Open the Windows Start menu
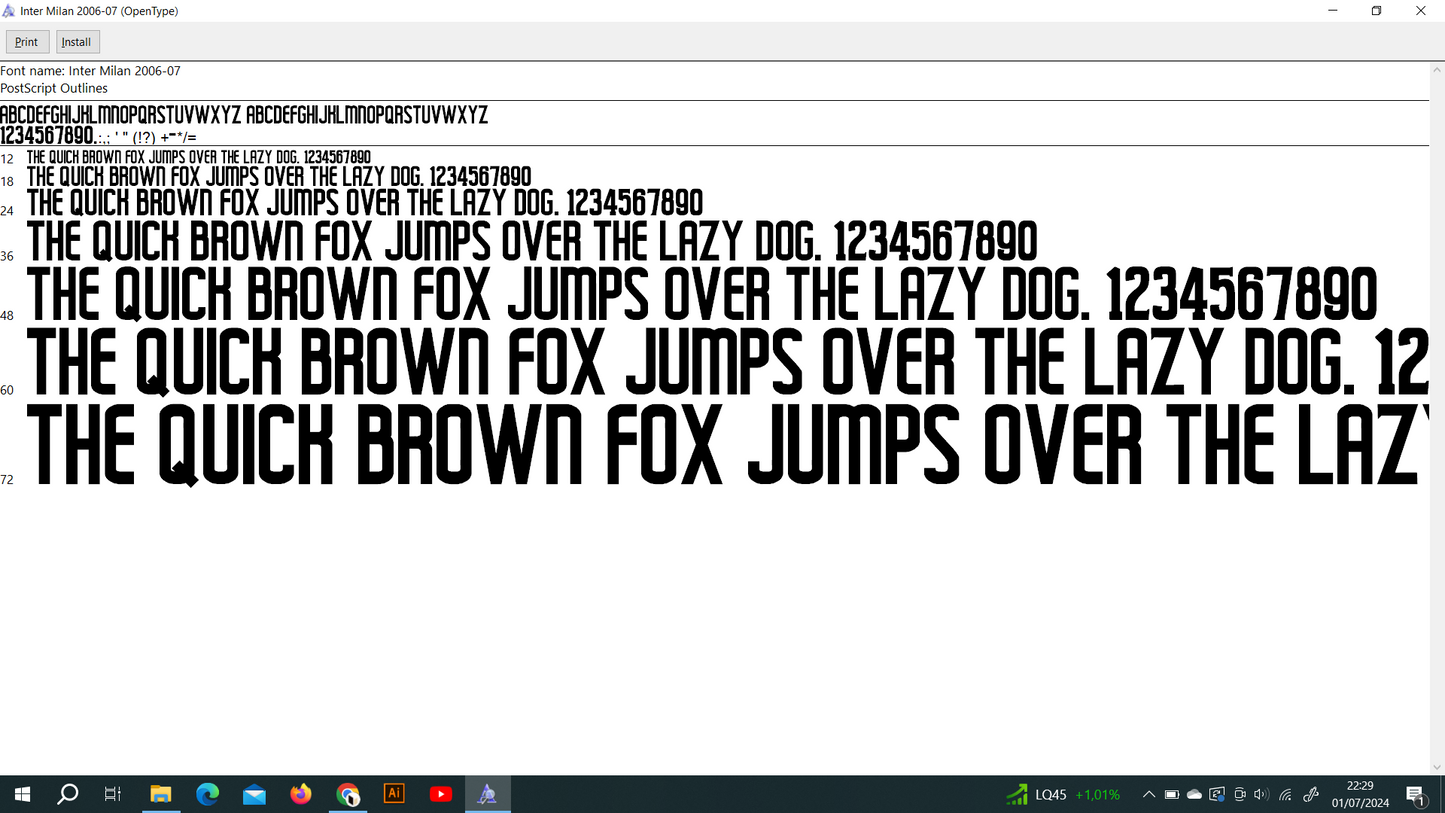The width and height of the screenshot is (1445, 813). tap(22, 795)
